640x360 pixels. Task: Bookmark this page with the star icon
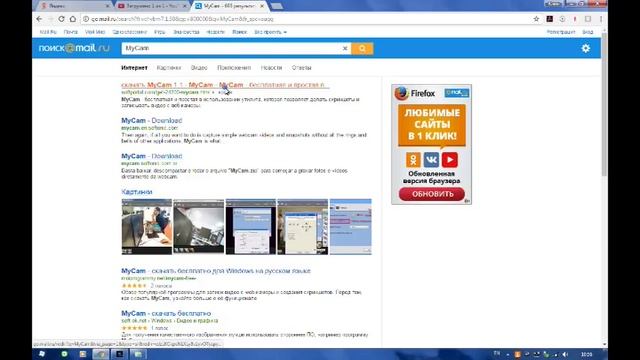[x=536, y=19]
